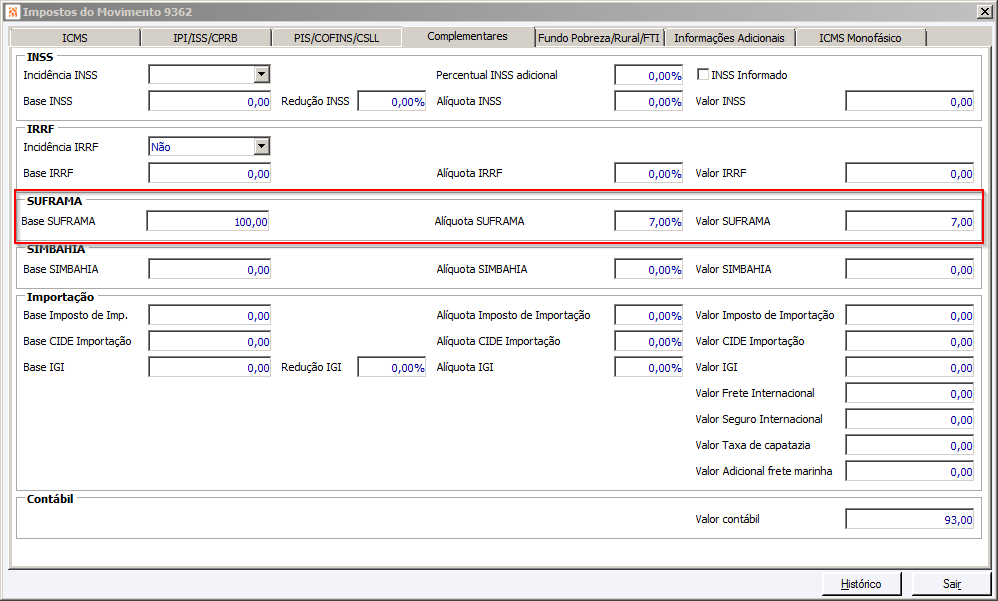Select the Redução IGI field
998x601 pixels.
click(391, 367)
